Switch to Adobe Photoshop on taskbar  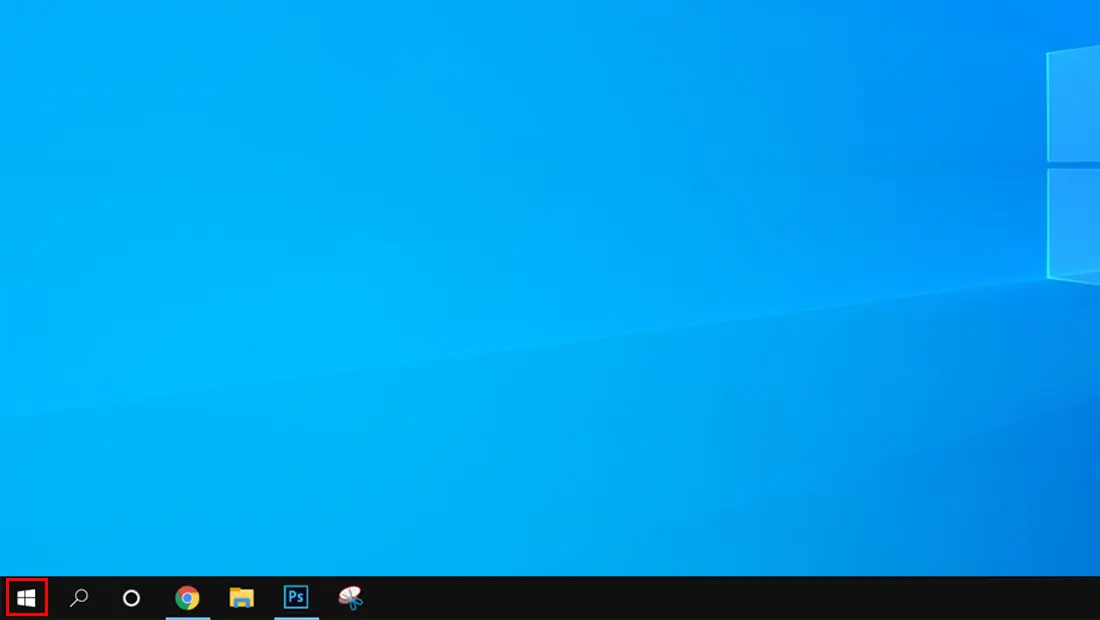[x=296, y=598]
